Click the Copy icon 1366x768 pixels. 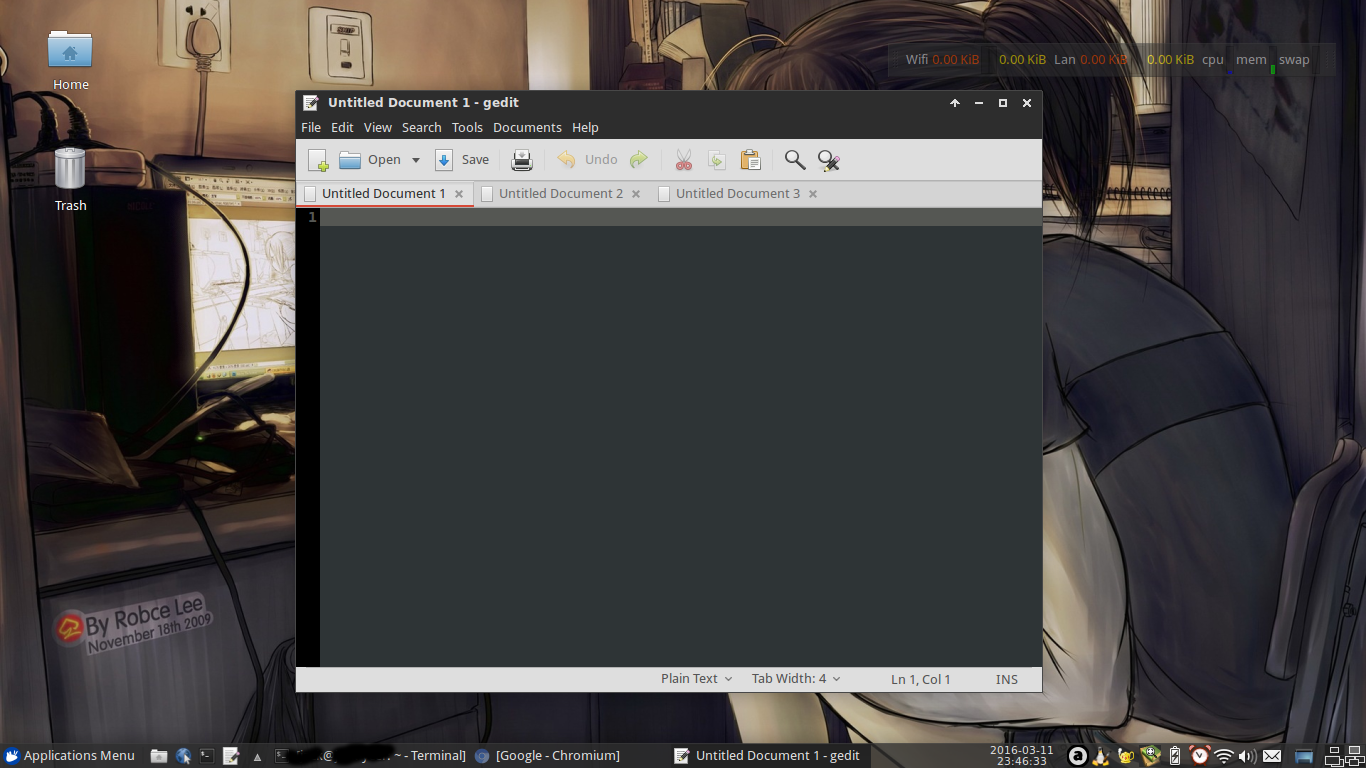(x=716, y=159)
